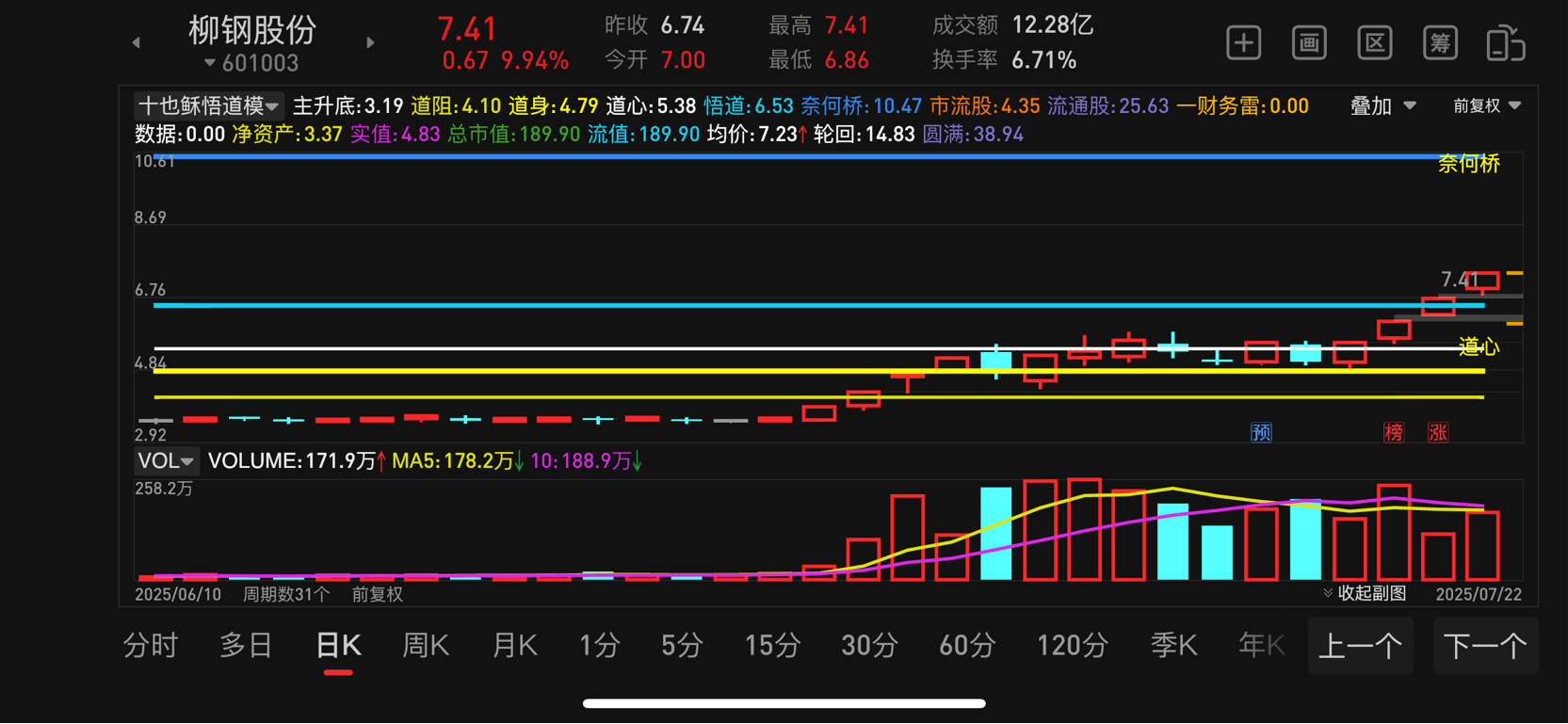Switch to the 30分 period tab
The width and height of the screenshot is (1568, 724).
868,646
